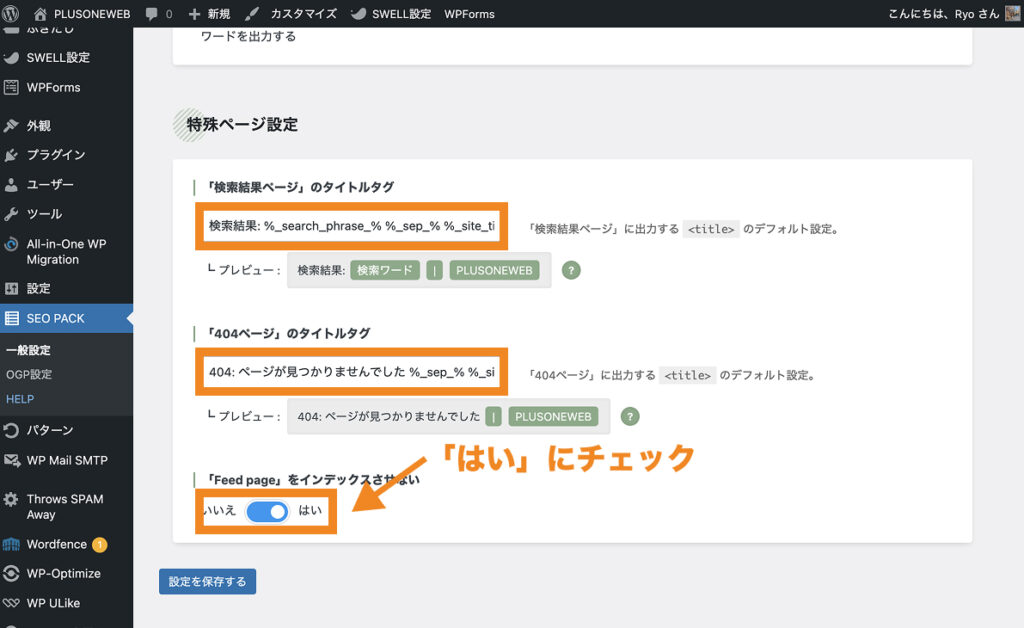The height and width of the screenshot is (628, 1024).
Task: Select the 一般設定 submenu item
Action: pos(27,351)
